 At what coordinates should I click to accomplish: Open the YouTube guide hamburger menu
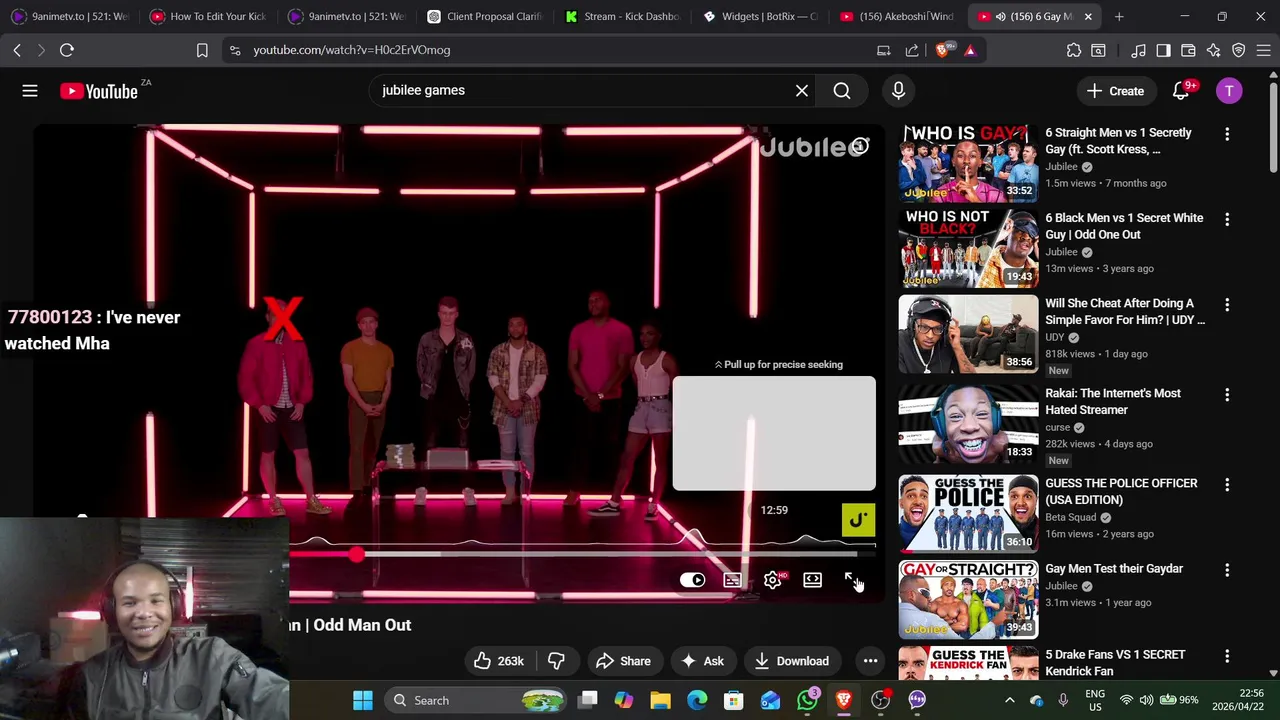tap(30, 91)
